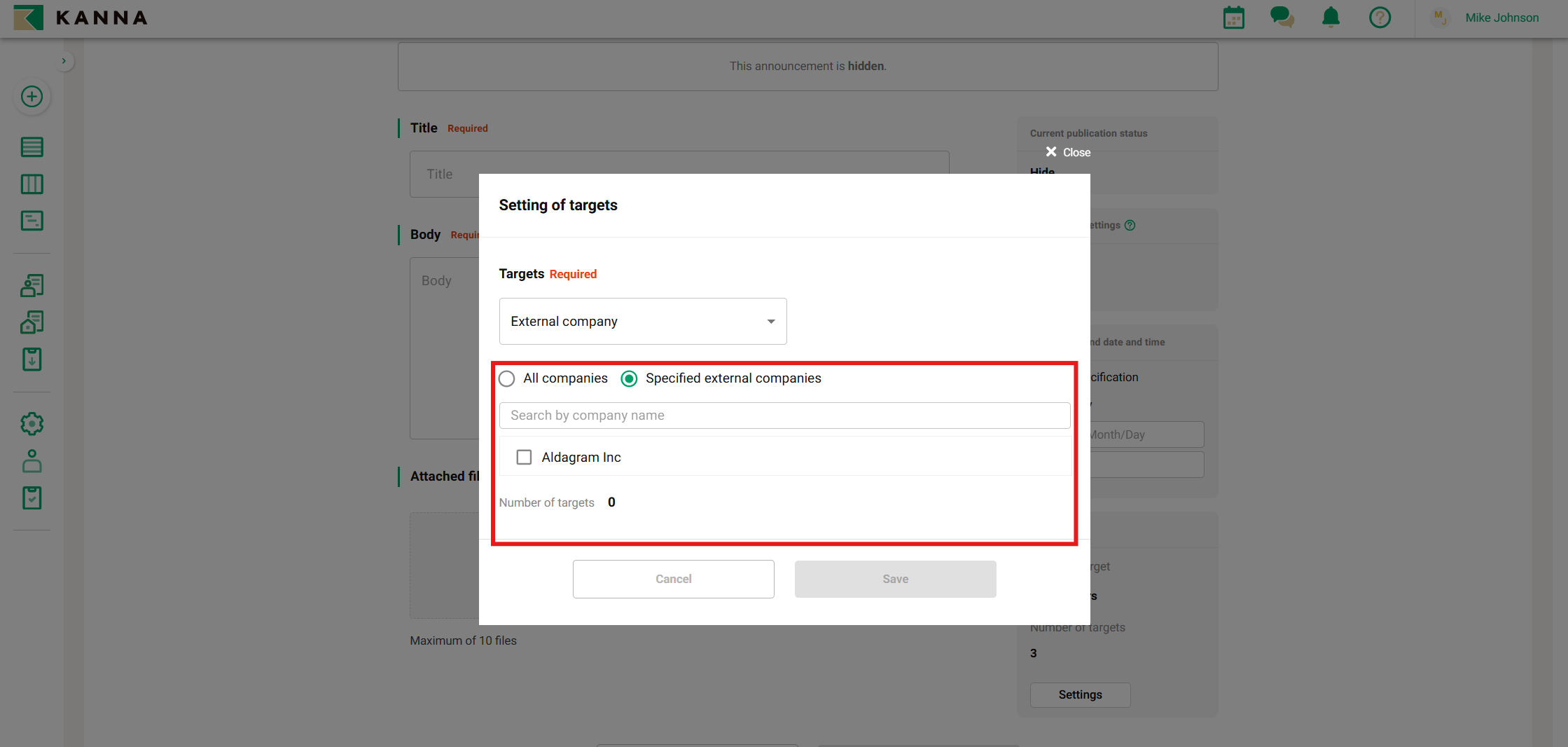Click the Search by company name field
The height and width of the screenshot is (747, 1568).
pyautogui.click(x=784, y=416)
